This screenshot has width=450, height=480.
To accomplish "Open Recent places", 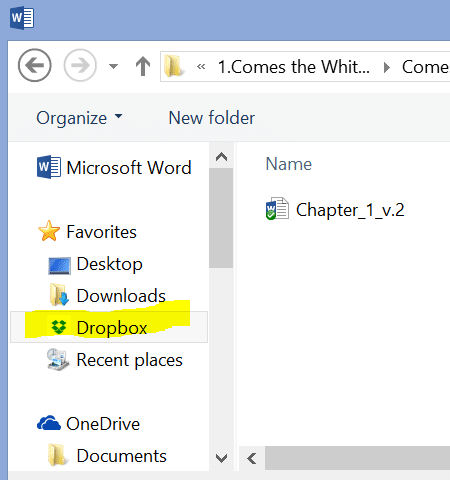I will pyautogui.click(x=115, y=360).
